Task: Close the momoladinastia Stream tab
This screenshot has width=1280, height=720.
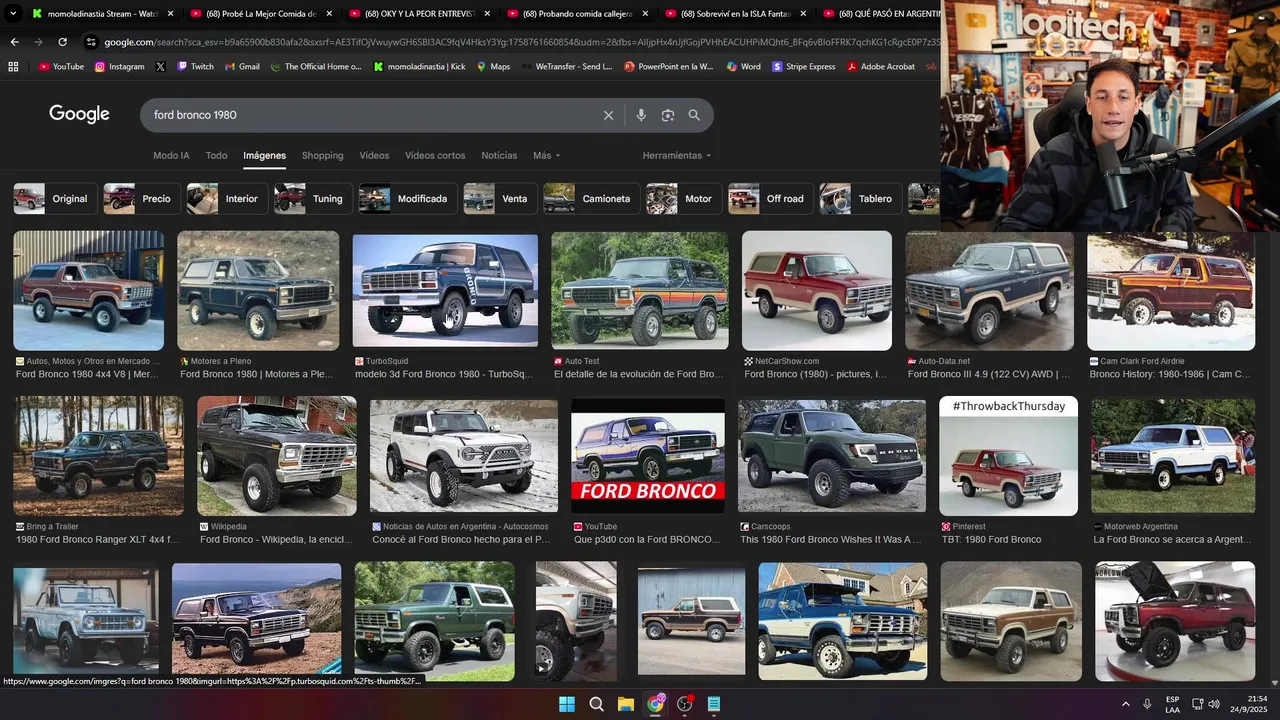Action: 170,14
